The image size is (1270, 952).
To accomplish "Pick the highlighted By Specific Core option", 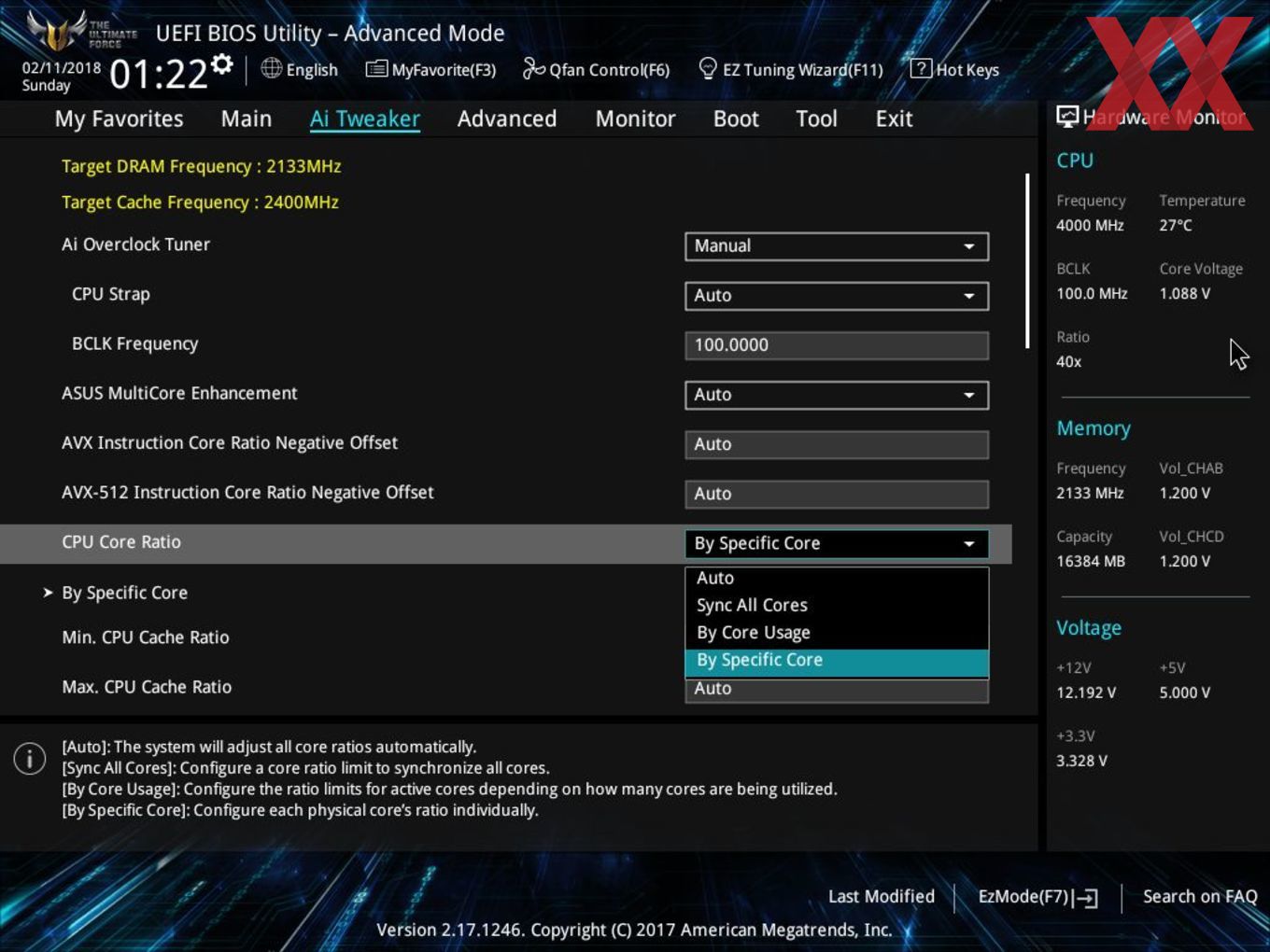I will click(837, 661).
